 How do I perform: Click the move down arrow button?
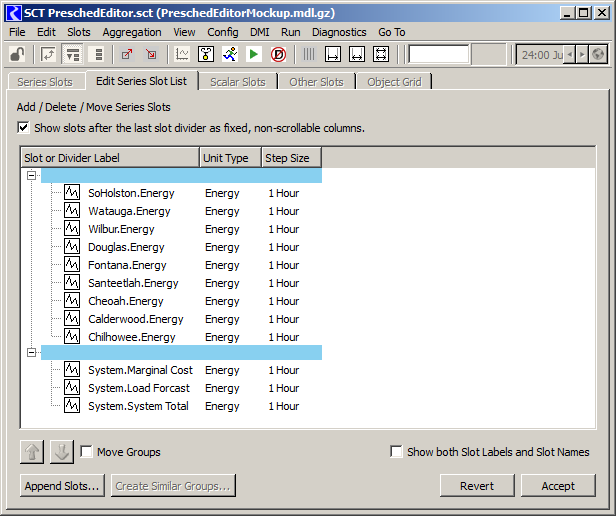tap(62, 452)
